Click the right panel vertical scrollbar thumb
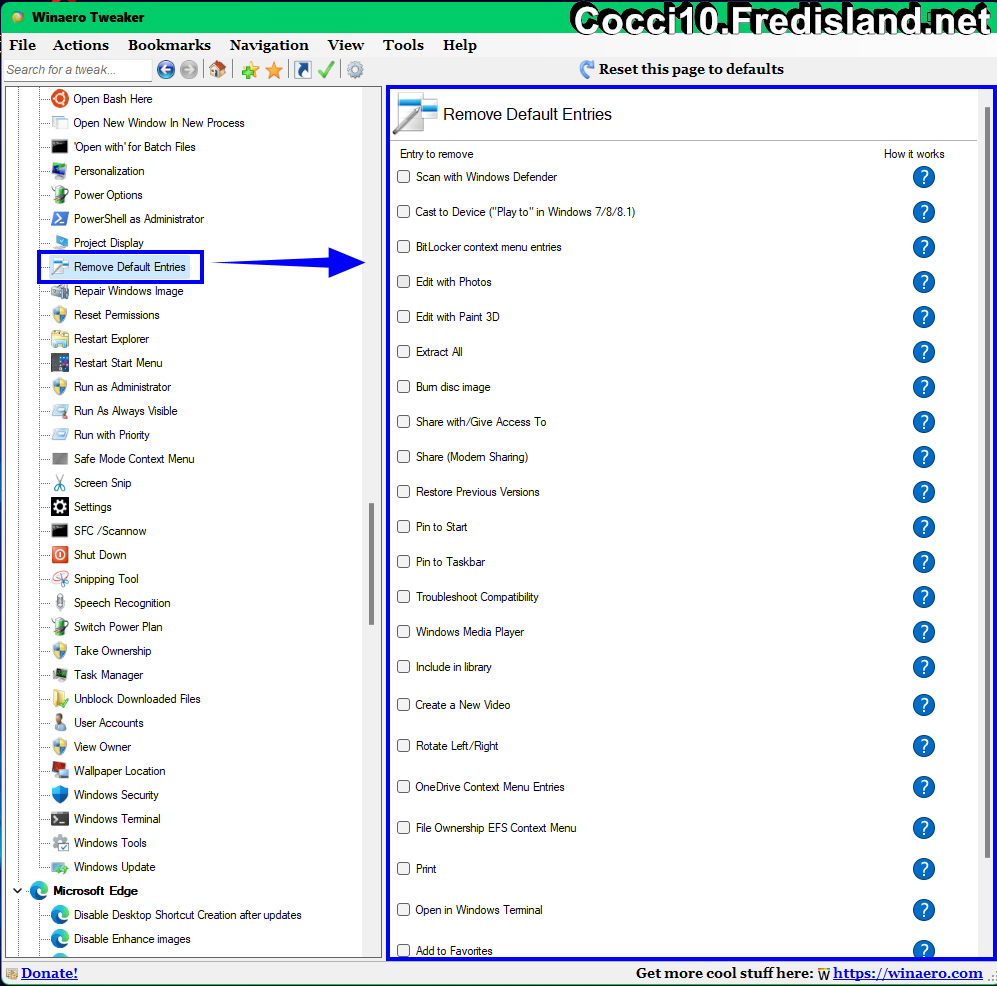The height and width of the screenshot is (986, 997). (x=987, y=482)
